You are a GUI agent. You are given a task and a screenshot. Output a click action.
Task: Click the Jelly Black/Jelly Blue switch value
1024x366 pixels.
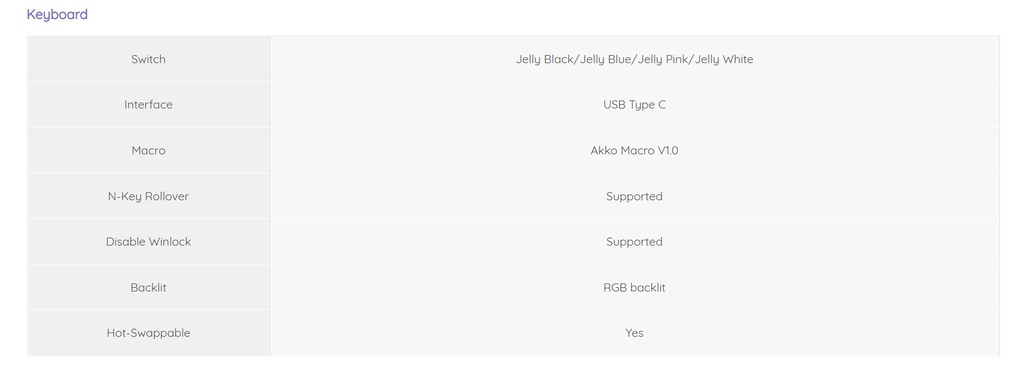point(634,59)
